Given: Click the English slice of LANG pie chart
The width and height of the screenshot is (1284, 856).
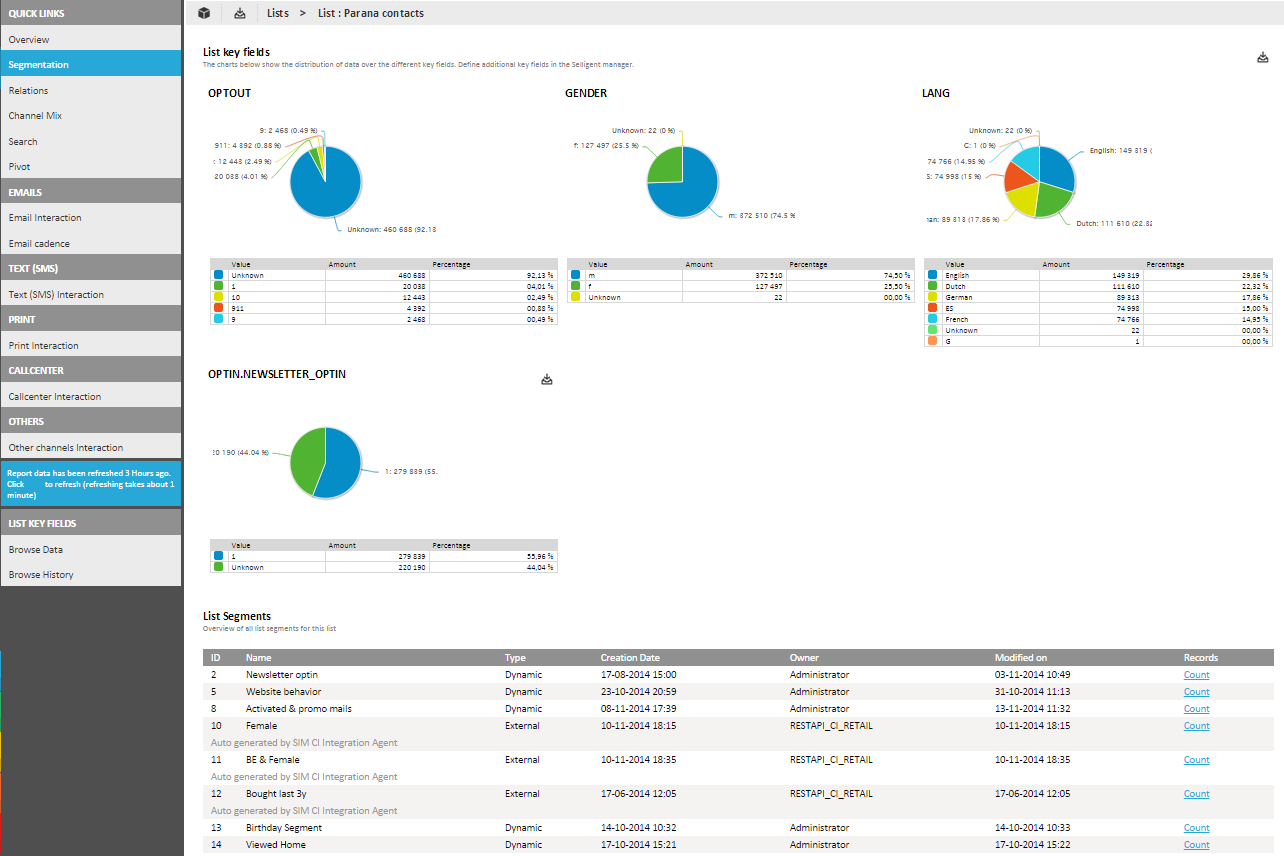Looking at the screenshot, I should [x=1058, y=167].
